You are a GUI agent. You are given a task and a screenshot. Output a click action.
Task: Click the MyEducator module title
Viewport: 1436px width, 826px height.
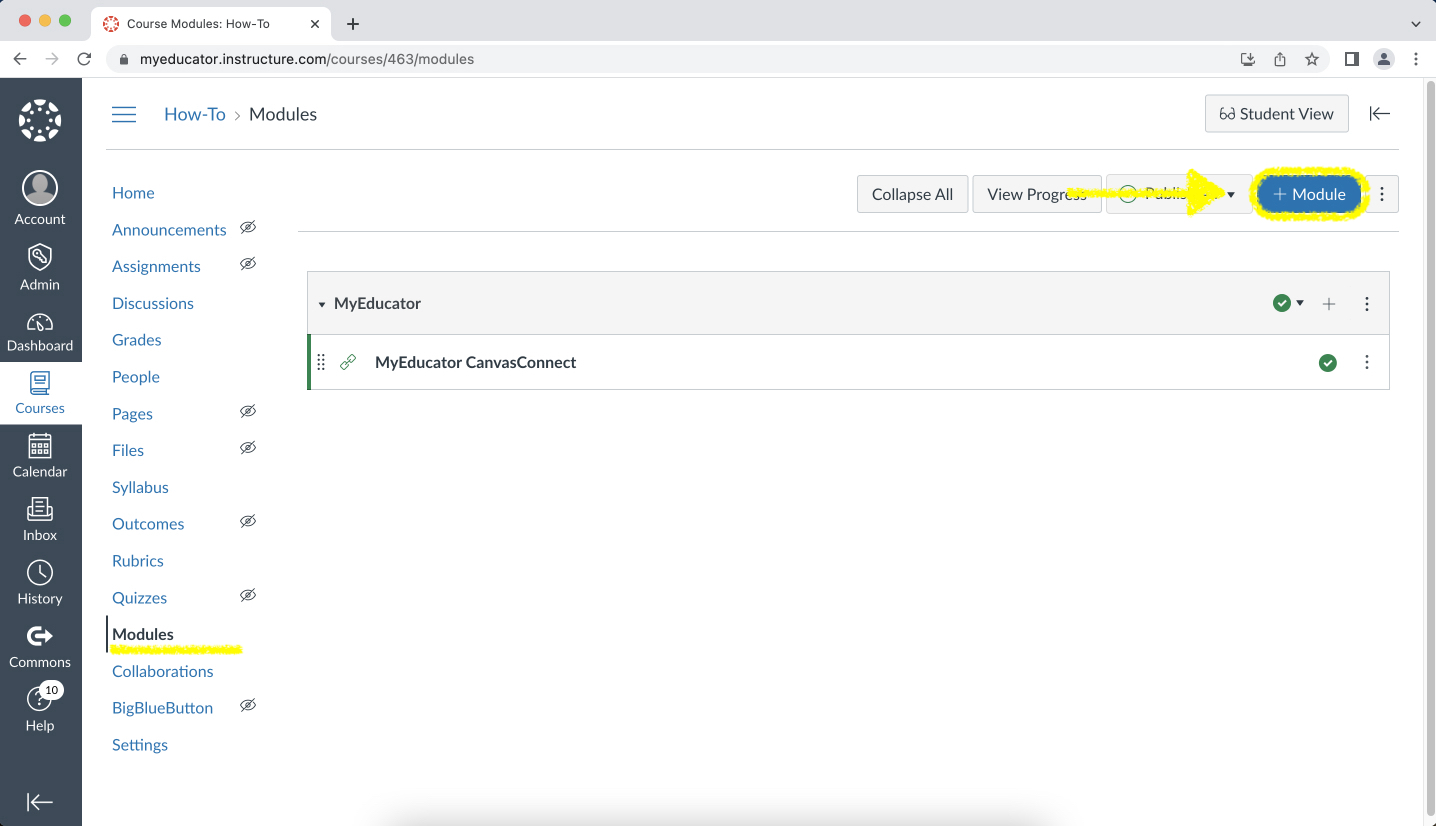click(377, 303)
